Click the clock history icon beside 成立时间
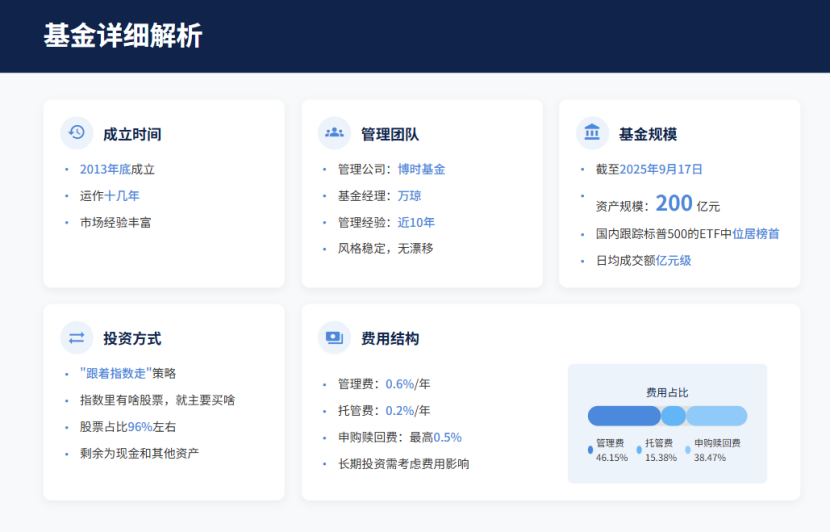 tap(77, 133)
